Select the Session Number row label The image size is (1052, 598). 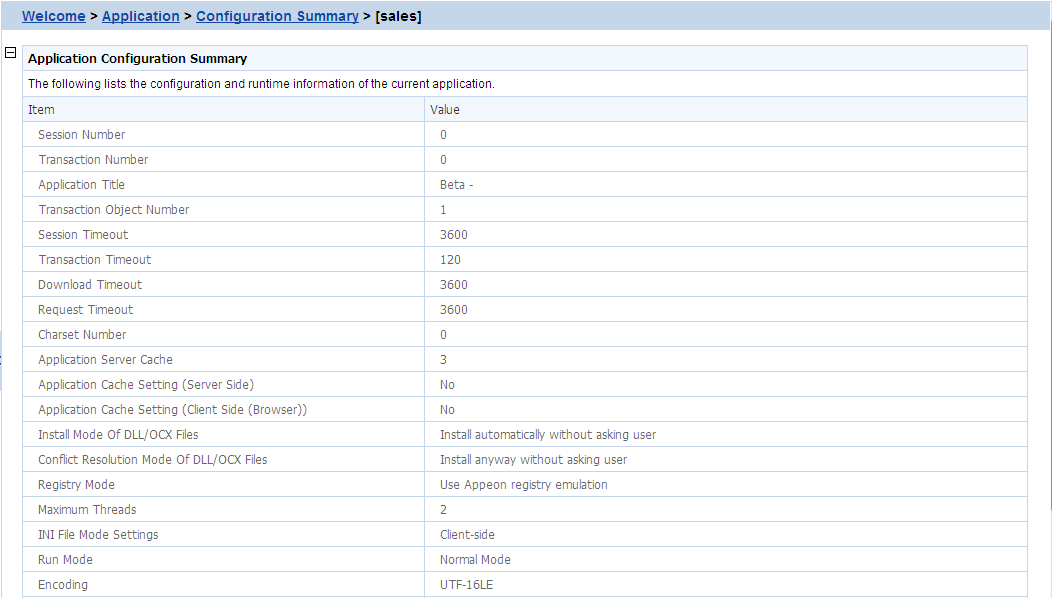click(x=81, y=134)
